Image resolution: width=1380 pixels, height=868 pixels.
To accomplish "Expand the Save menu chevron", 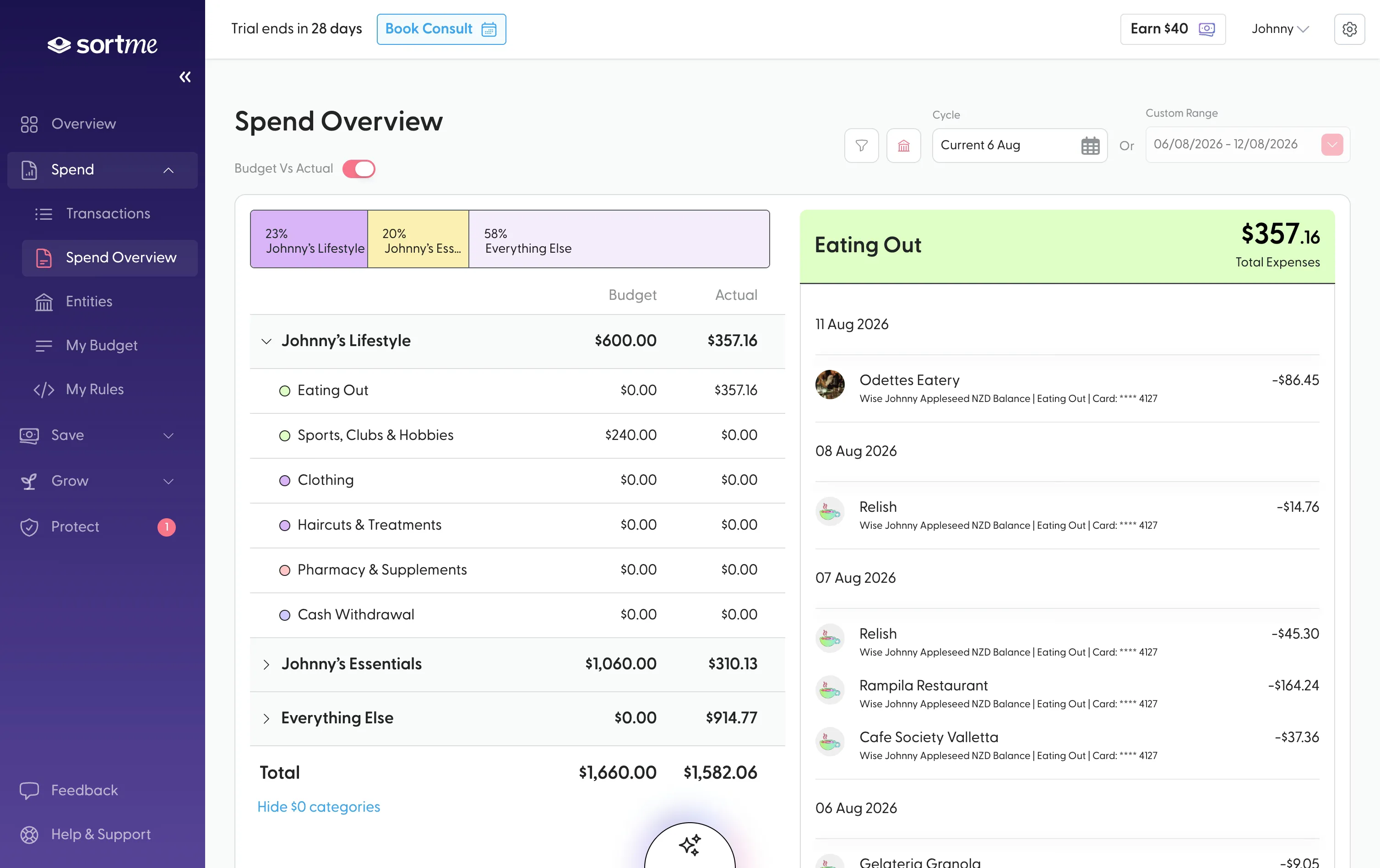I will click(x=168, y=435).
